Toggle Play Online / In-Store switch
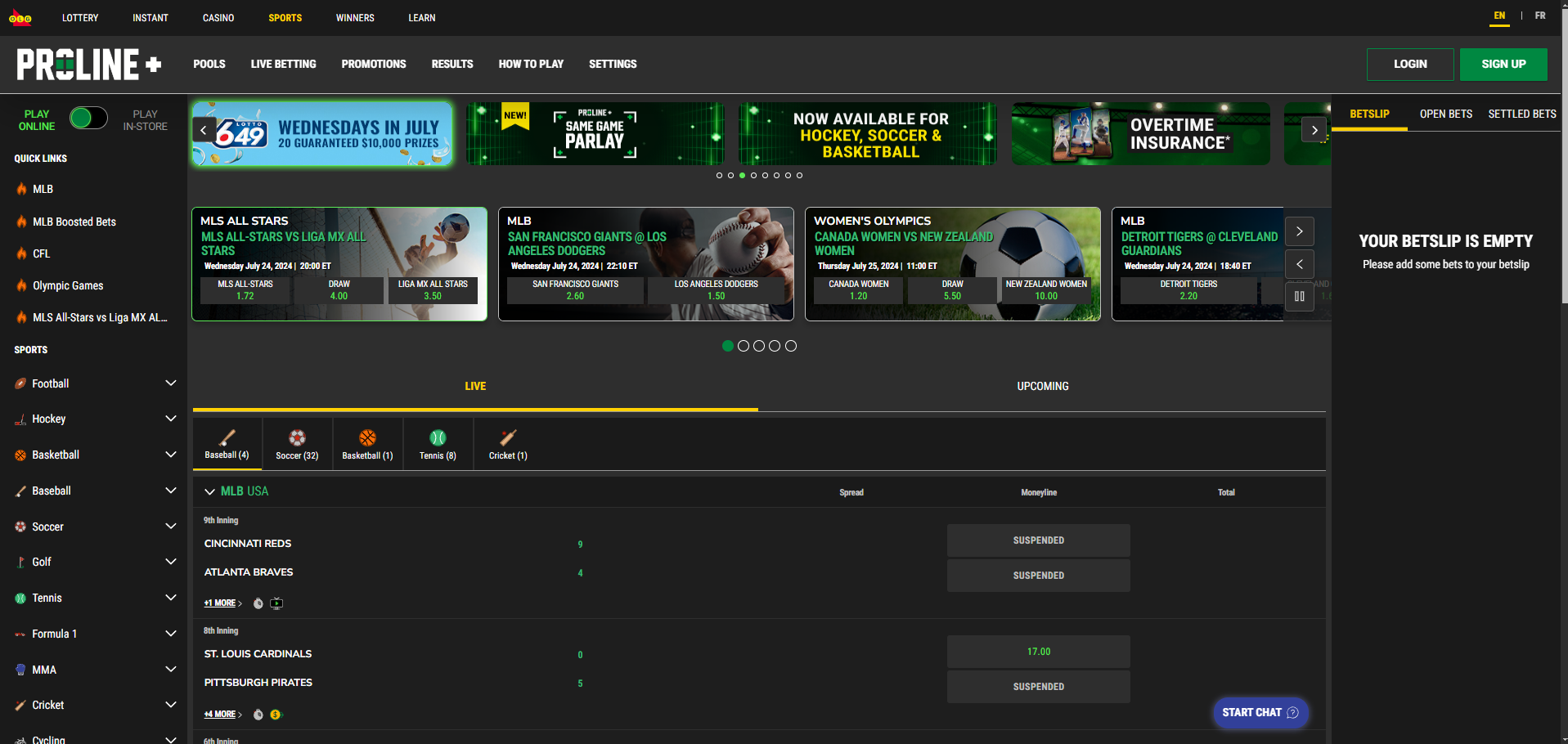The image size is (1568, 744). click(x=88, y=119)
